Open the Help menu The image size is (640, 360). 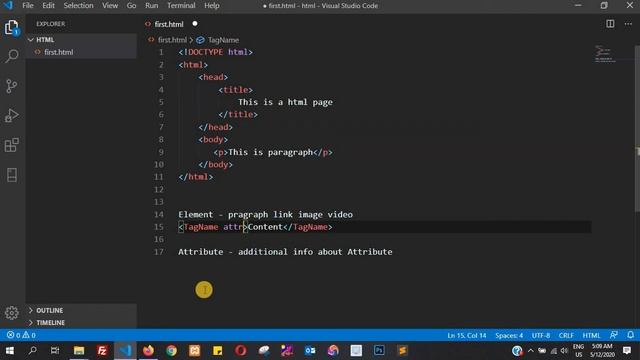coord(212,6)
